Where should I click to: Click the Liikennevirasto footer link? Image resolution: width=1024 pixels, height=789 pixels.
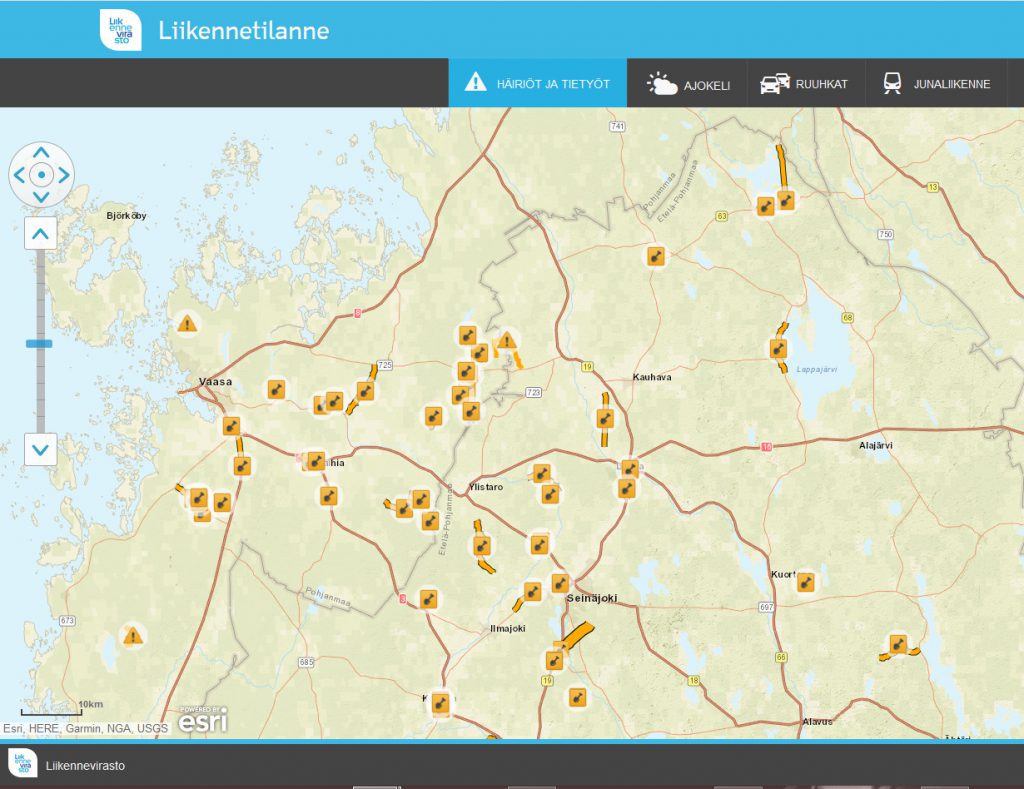coord(85,766)
